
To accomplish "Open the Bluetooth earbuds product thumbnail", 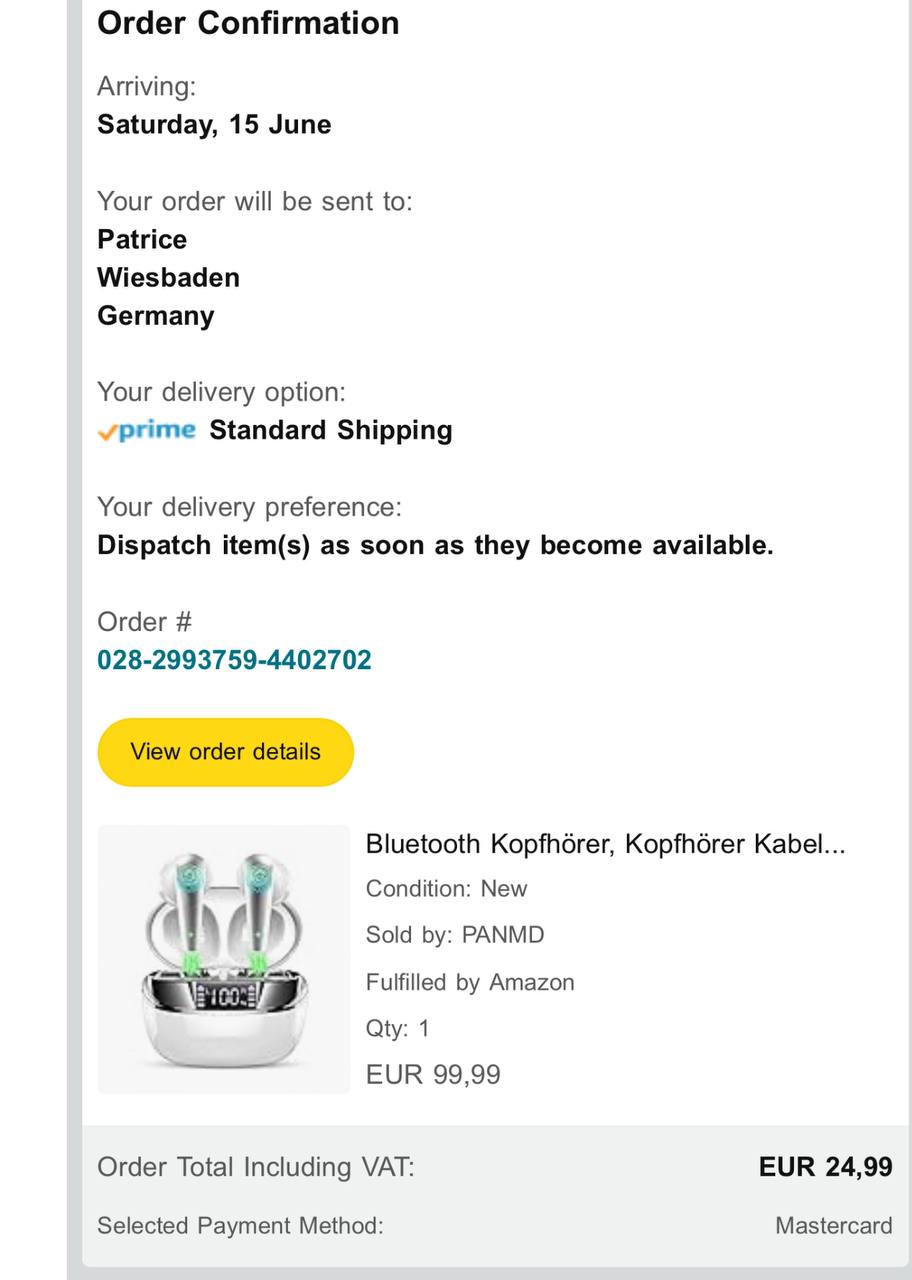I will pos(224,959).
